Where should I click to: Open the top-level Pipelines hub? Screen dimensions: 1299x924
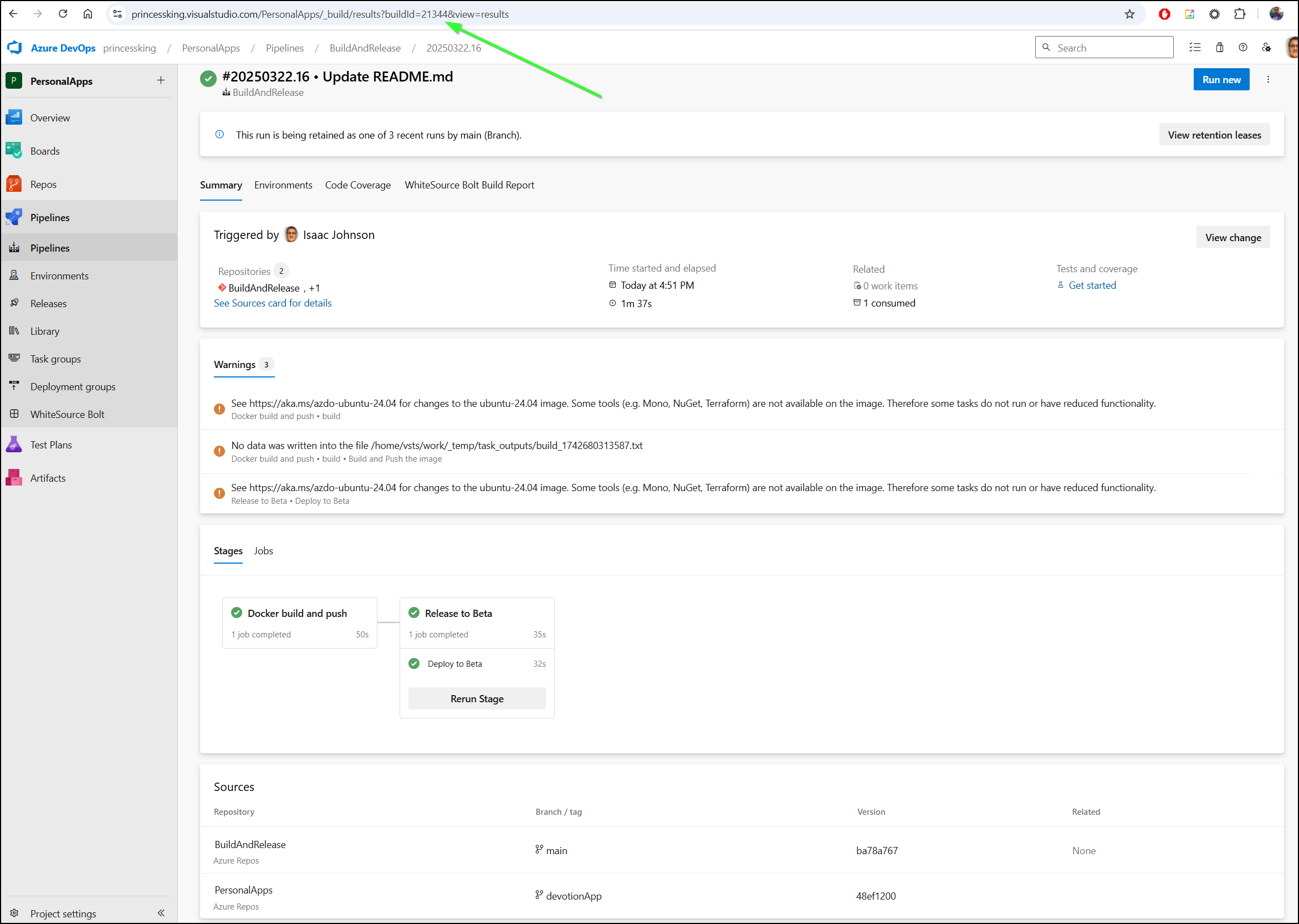tap(89, 217)
